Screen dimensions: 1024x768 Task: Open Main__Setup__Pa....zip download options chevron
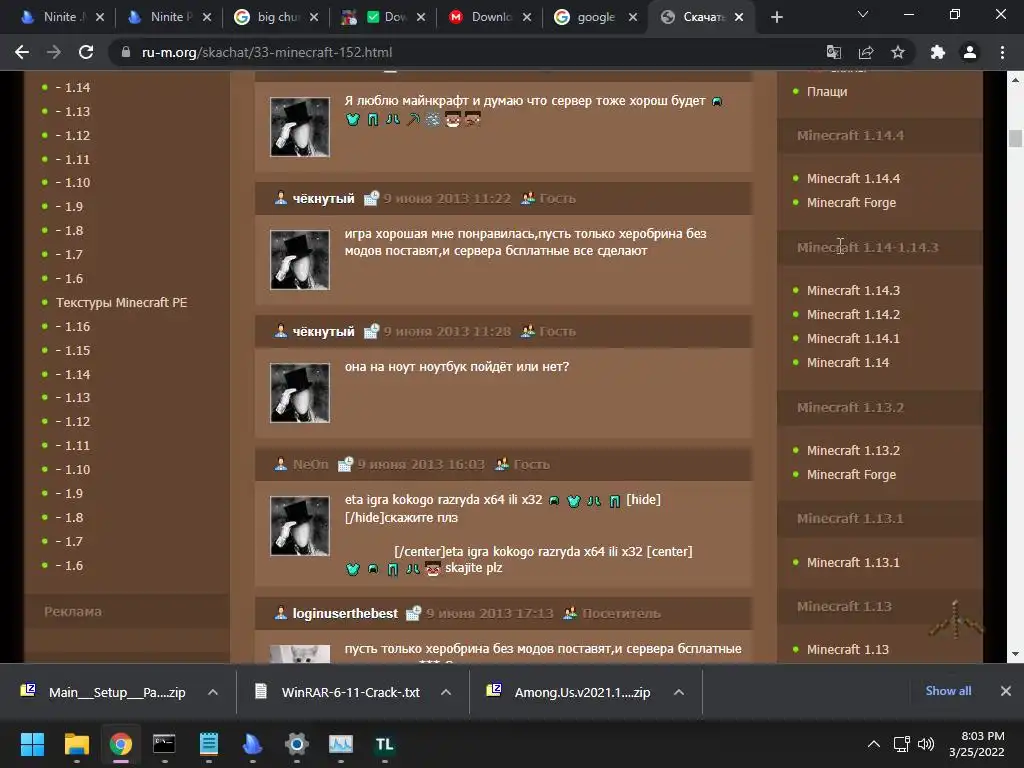tap(213, 692)
